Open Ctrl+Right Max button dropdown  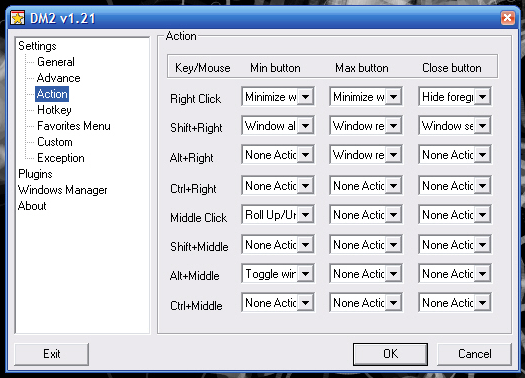(393, 185)
